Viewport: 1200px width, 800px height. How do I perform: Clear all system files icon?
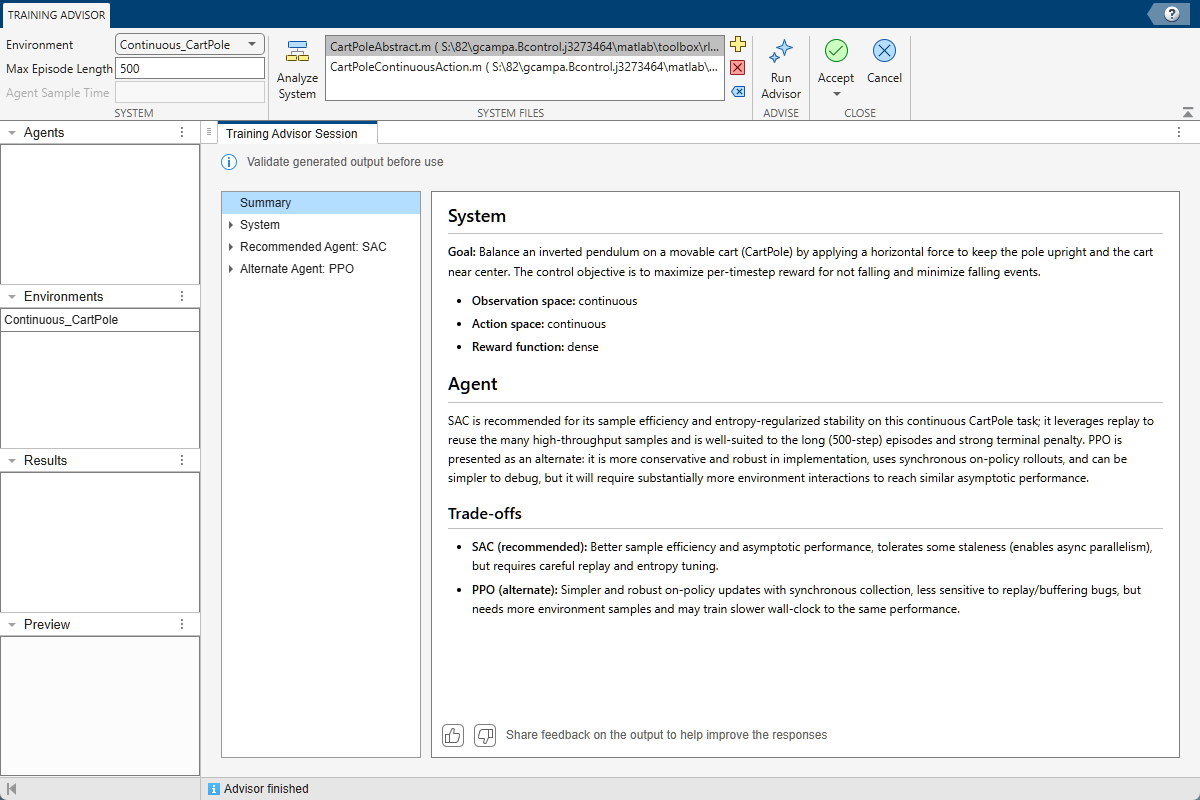click(x=738, y=92)
